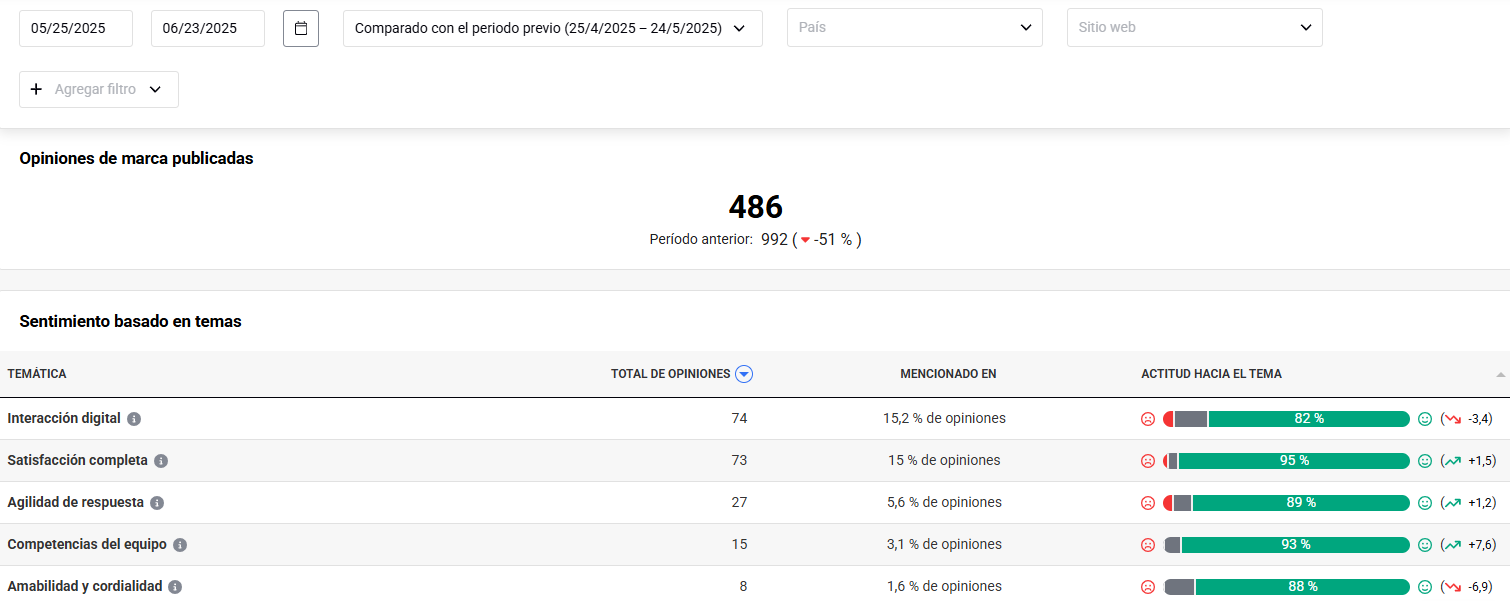This screenshot has height=601, width=1510.
Task: Open the comparison period dropdown
Action: click(x=552, y=28)
